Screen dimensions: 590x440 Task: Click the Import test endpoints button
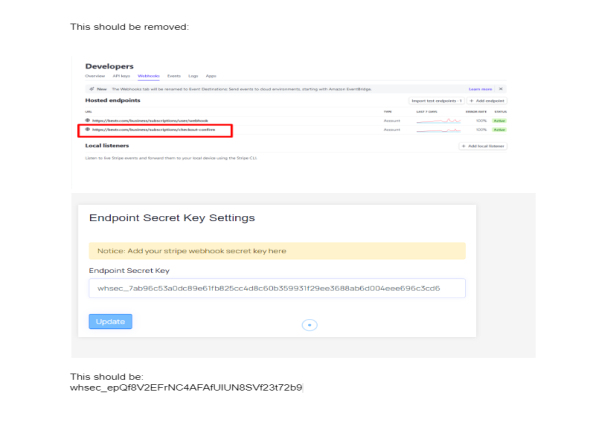coord(436,101)
